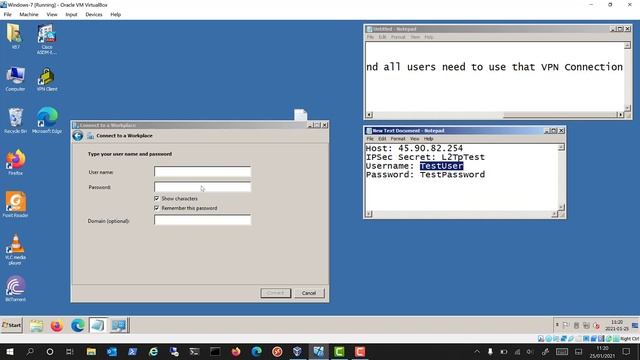Screen dimensions: 640x360
Task: Show hidden icons in host system tray
Action: tap(477, 351)
